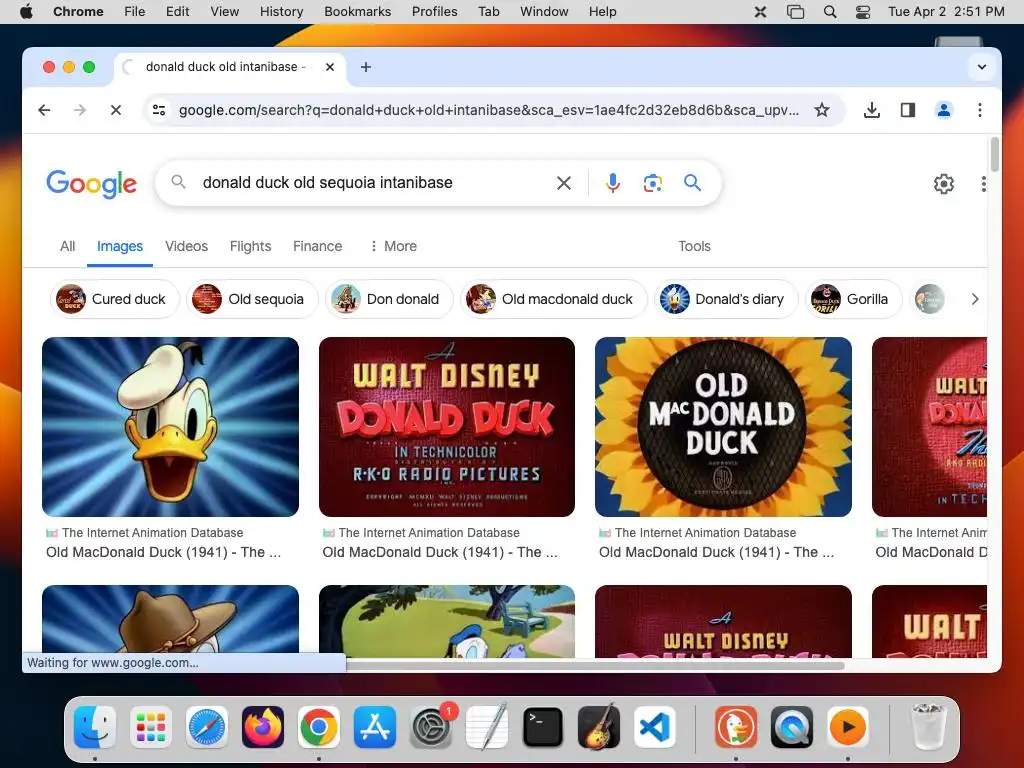Launch Visual Studio Code from the dock

pos(655,727)
